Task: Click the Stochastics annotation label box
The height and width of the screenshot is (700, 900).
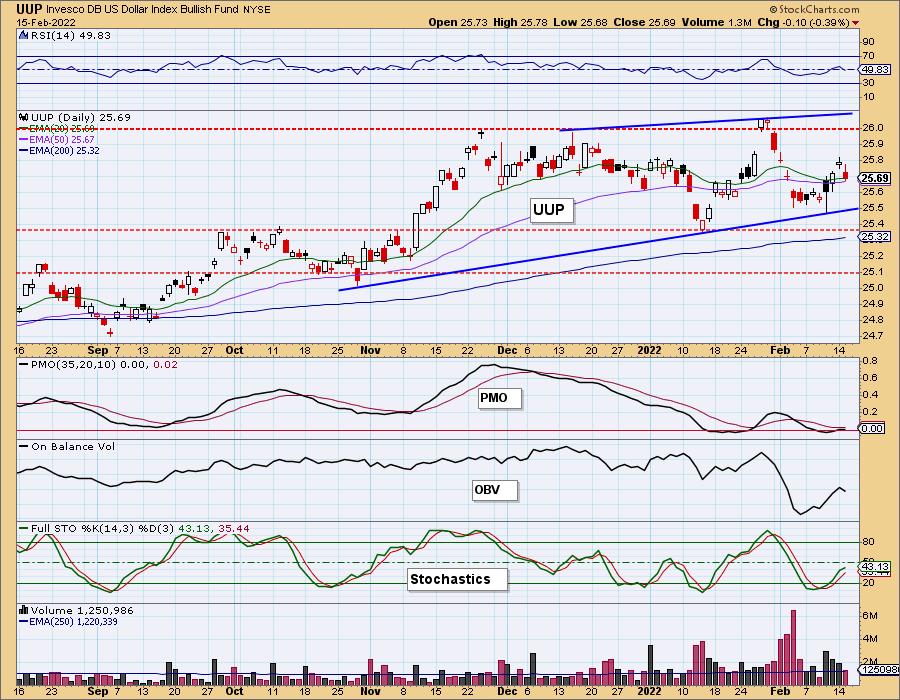Action: click(x=457, y=579)
